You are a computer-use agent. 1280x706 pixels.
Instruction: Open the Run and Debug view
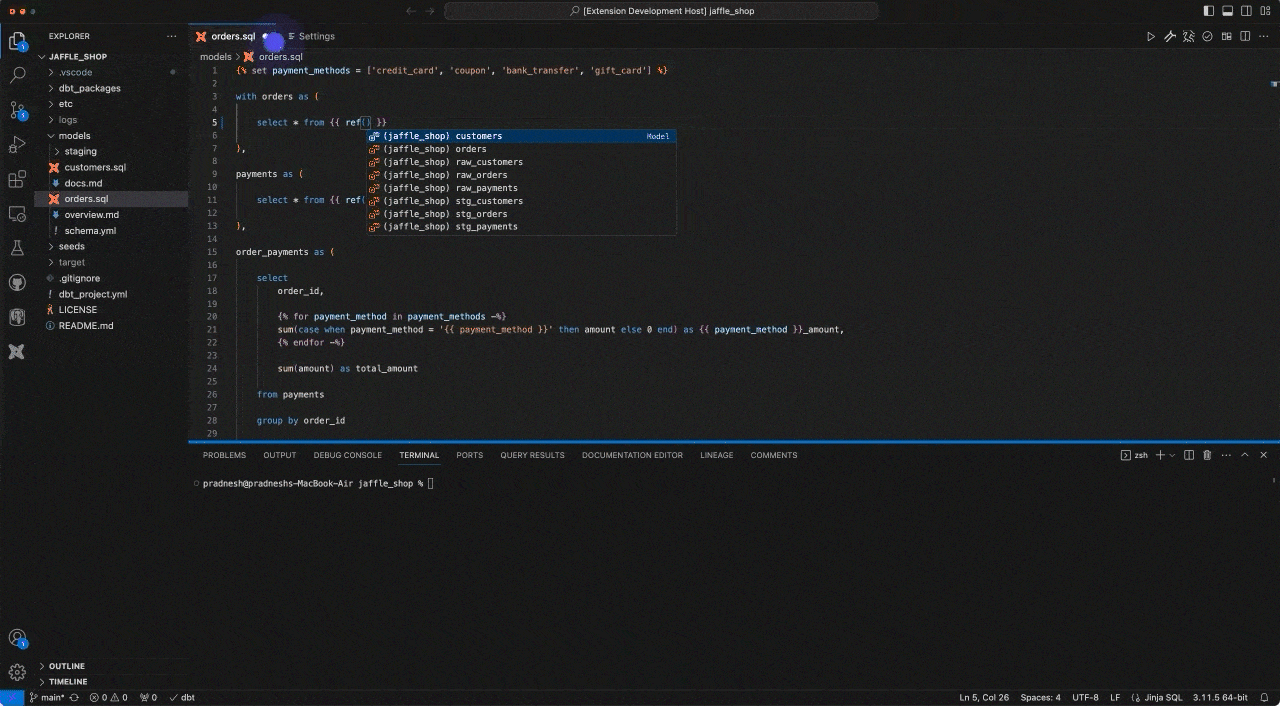pos(17,145)
